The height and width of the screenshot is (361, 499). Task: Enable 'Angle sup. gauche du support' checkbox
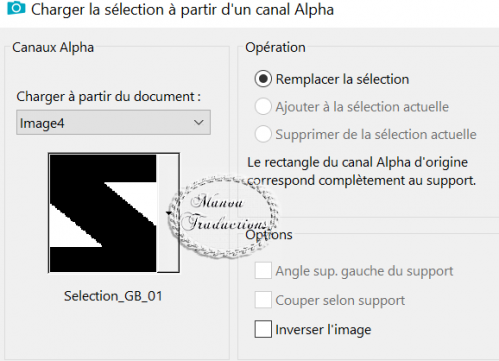263,271
